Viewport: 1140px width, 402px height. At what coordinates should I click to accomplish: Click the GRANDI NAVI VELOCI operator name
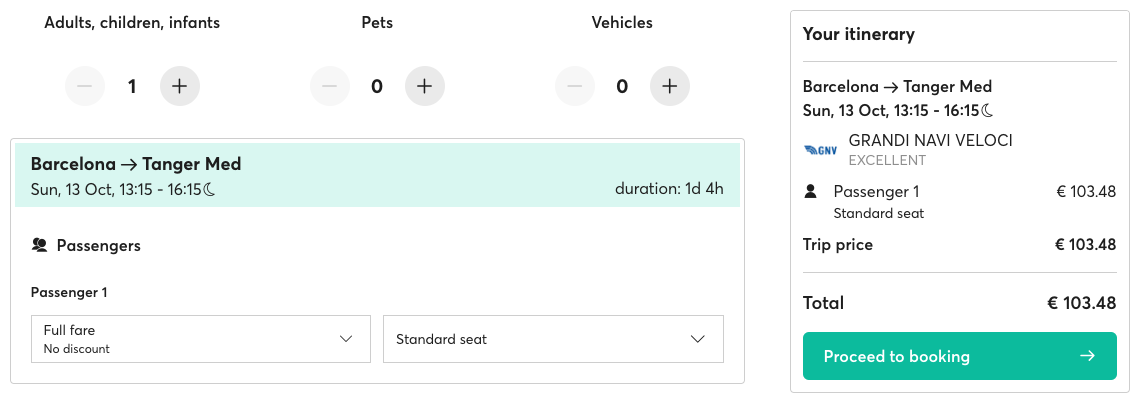931,140
